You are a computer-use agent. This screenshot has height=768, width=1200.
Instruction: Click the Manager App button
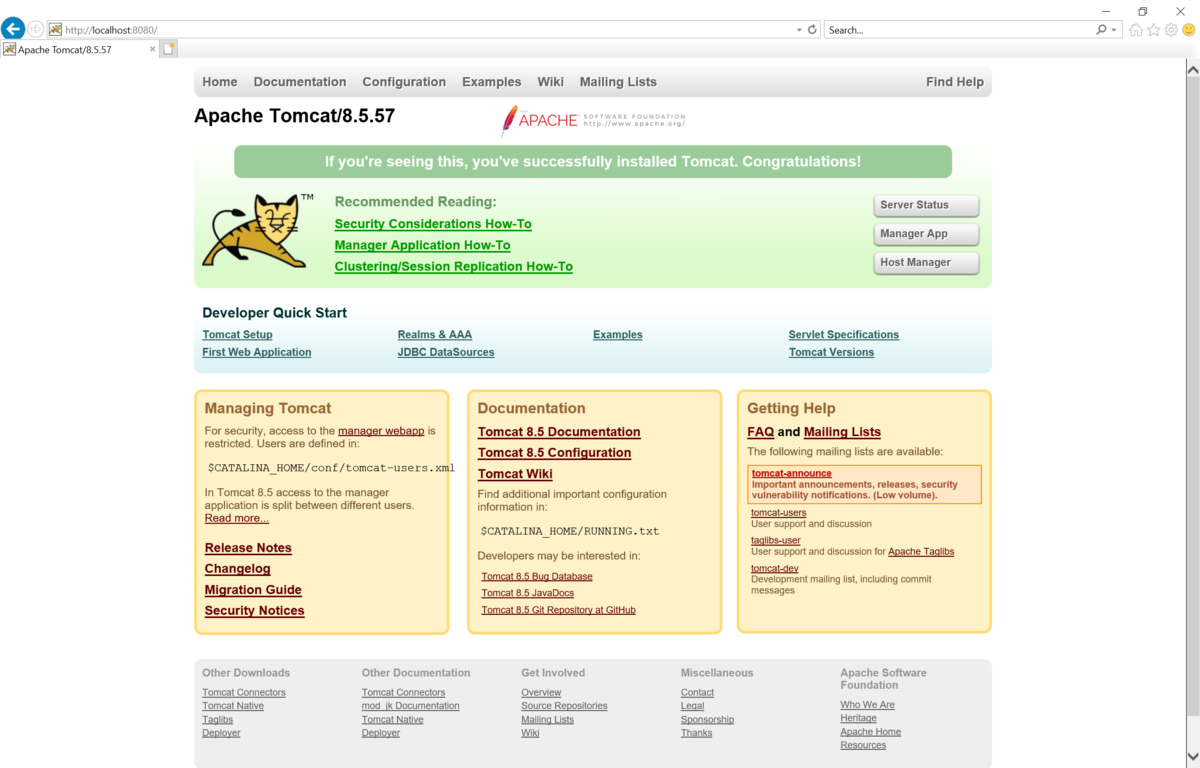926,234
